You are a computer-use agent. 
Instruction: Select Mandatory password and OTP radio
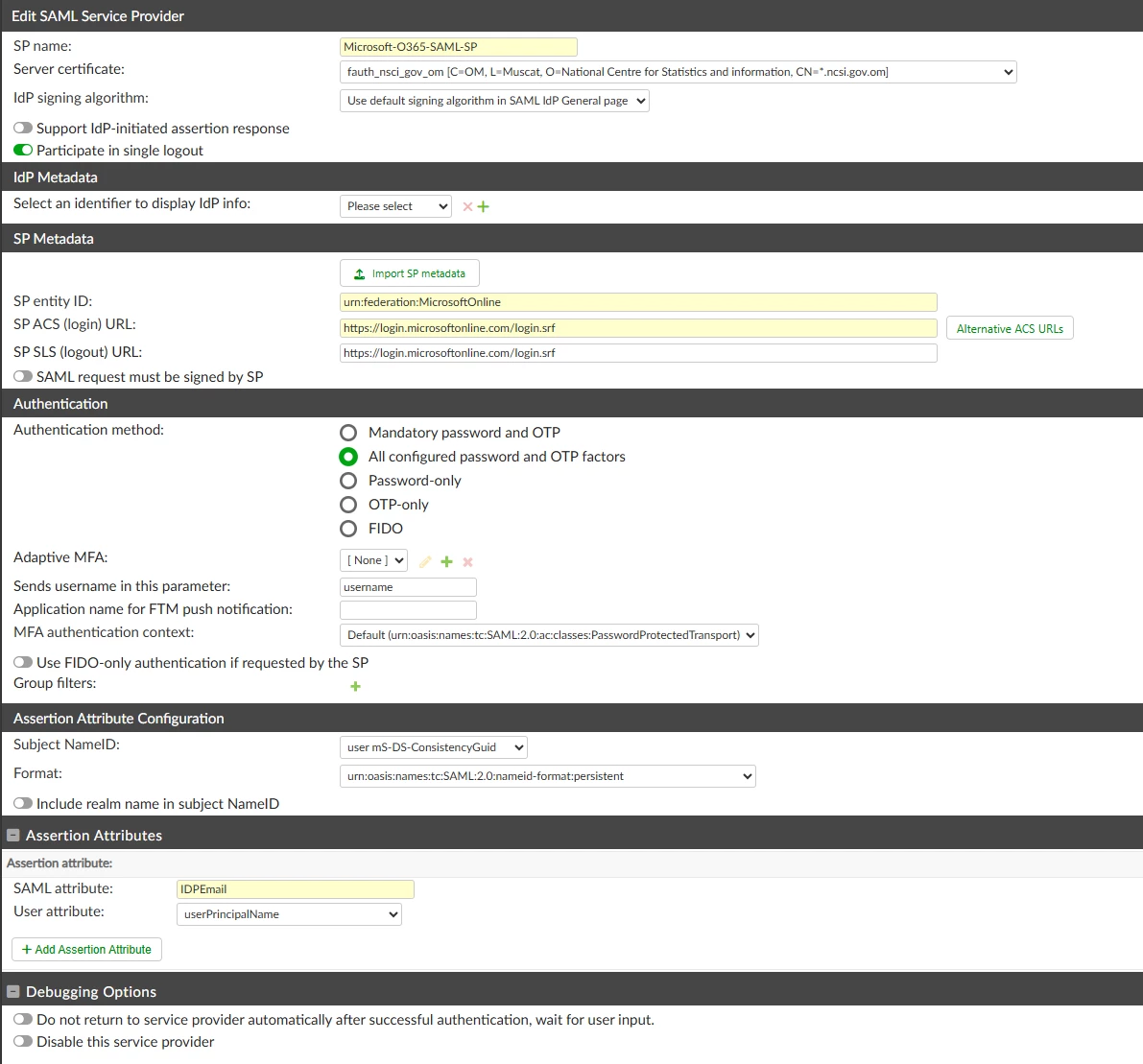(x=348, y=433)
